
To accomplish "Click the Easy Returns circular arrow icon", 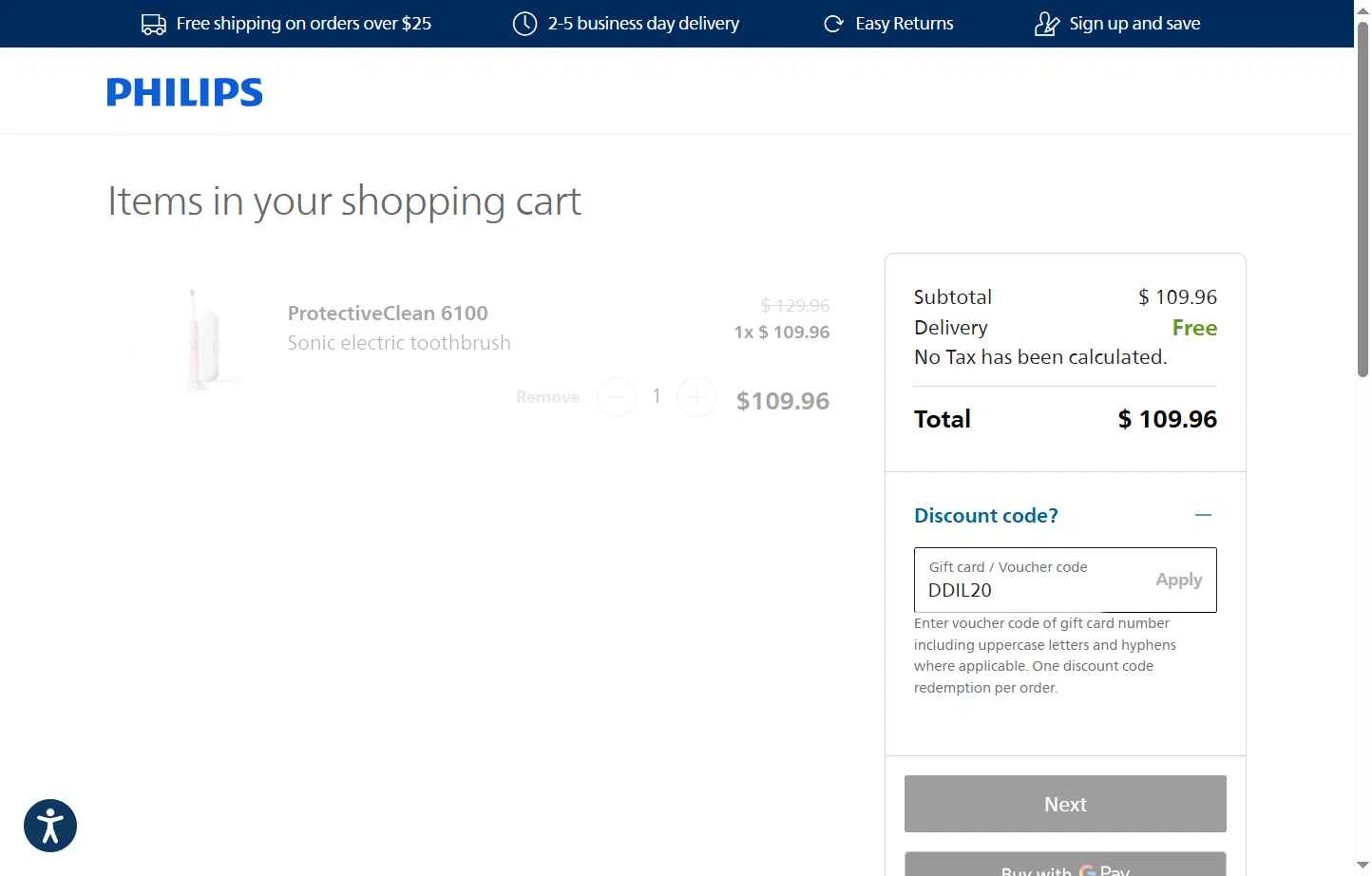I will [x=833, y=24].
